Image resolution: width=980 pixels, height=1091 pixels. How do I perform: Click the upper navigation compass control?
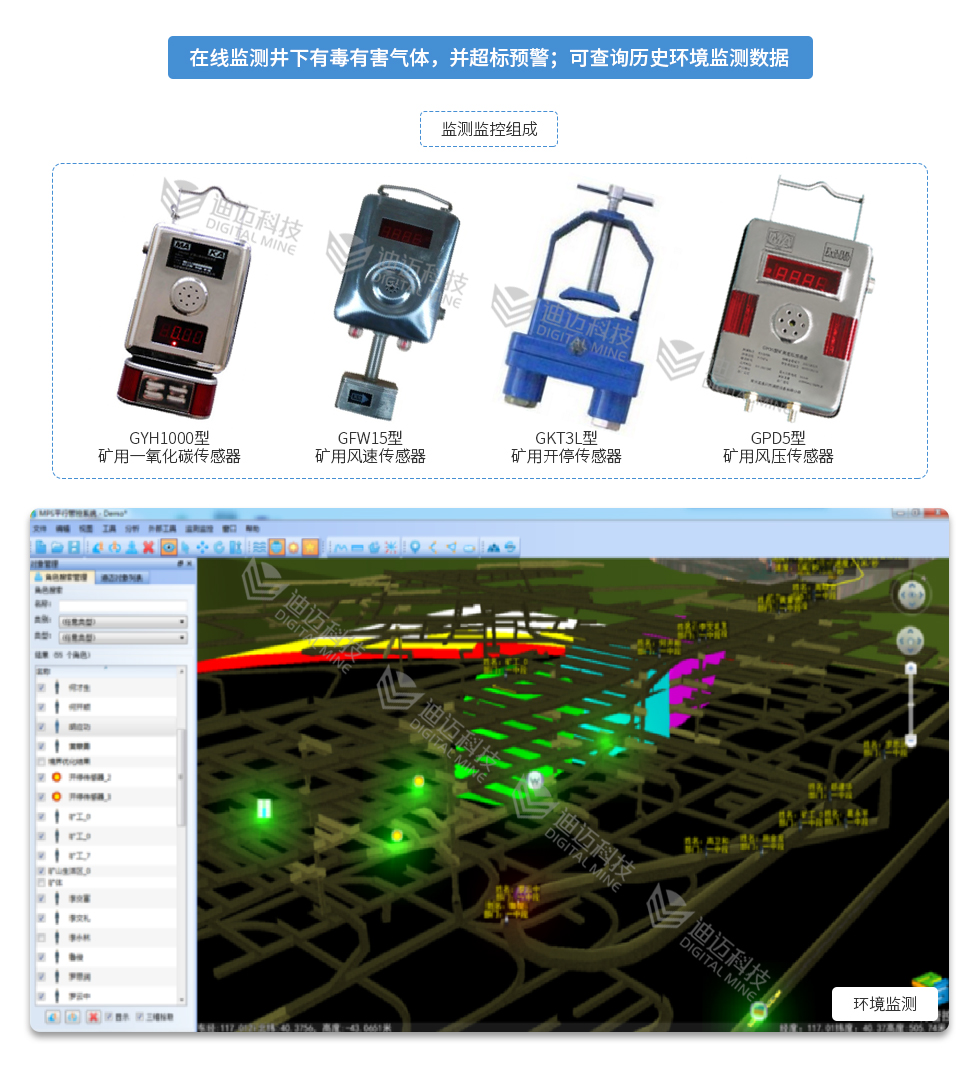click(x=911, y=595)
